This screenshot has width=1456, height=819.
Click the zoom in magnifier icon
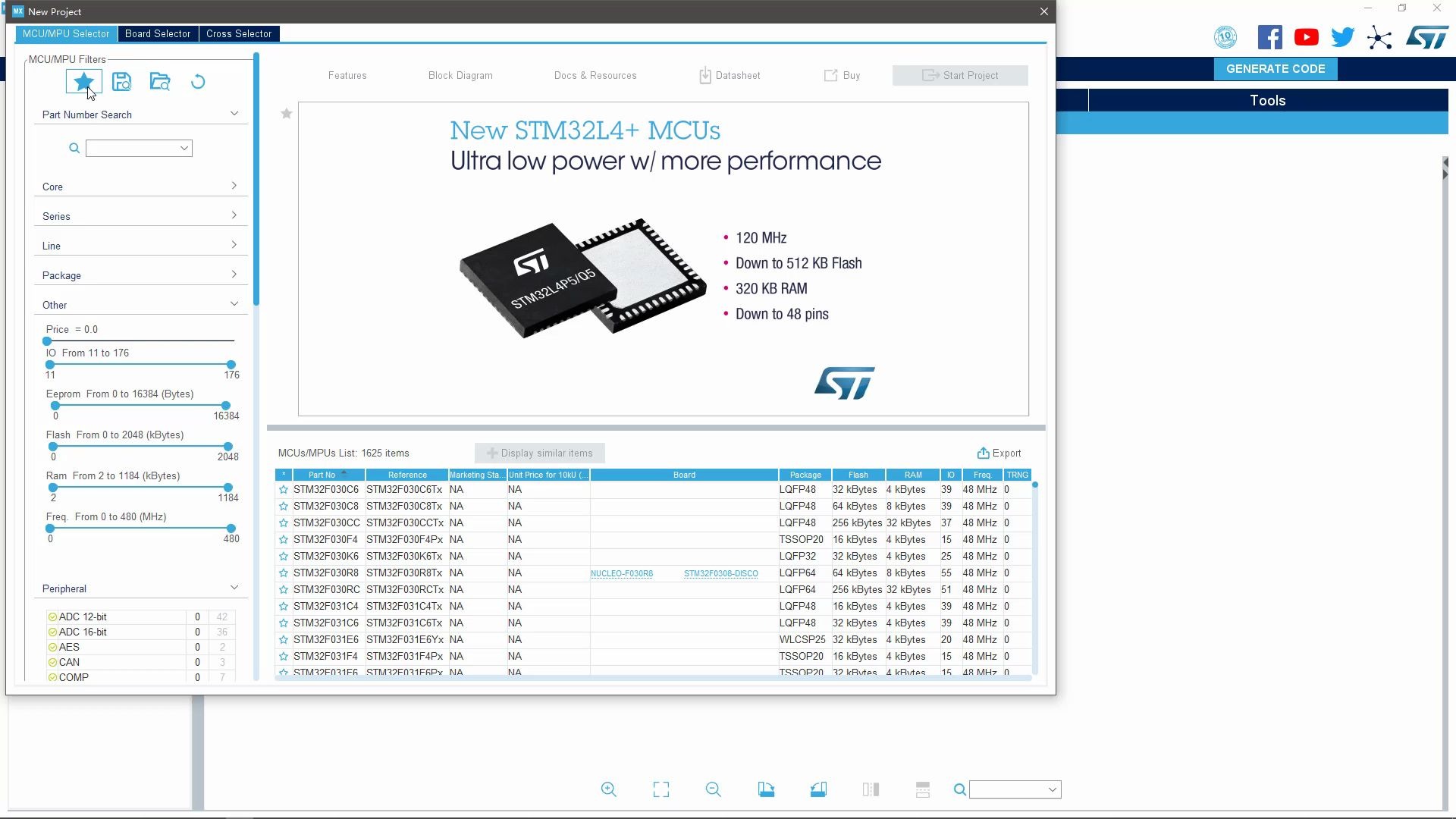click(x=608, y=789)
